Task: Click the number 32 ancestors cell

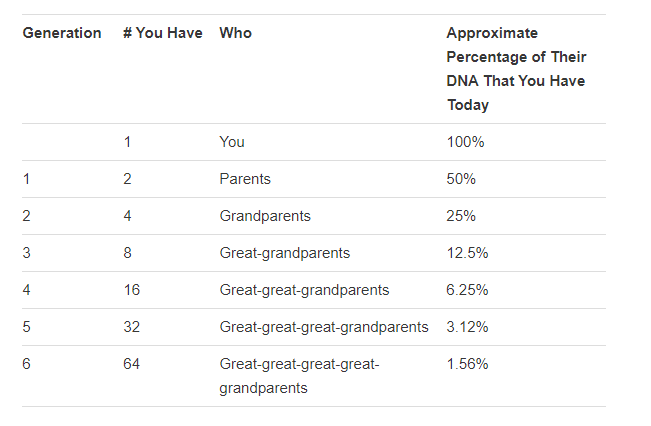Action: point(131,327)
